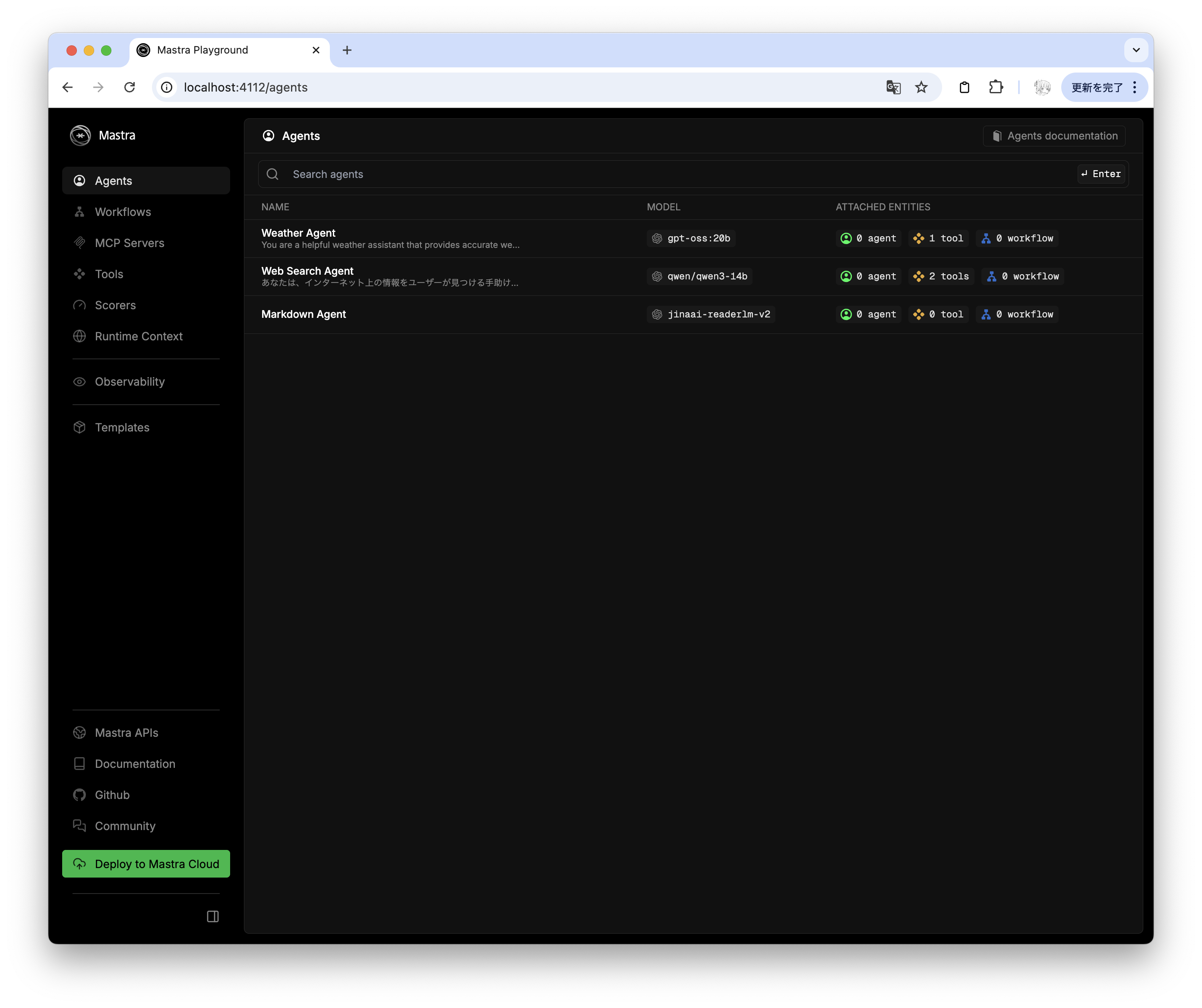This screenshot has width=1202, height=1008.
Task: Select the Agents sidebar item
Action: coord(113,181)
